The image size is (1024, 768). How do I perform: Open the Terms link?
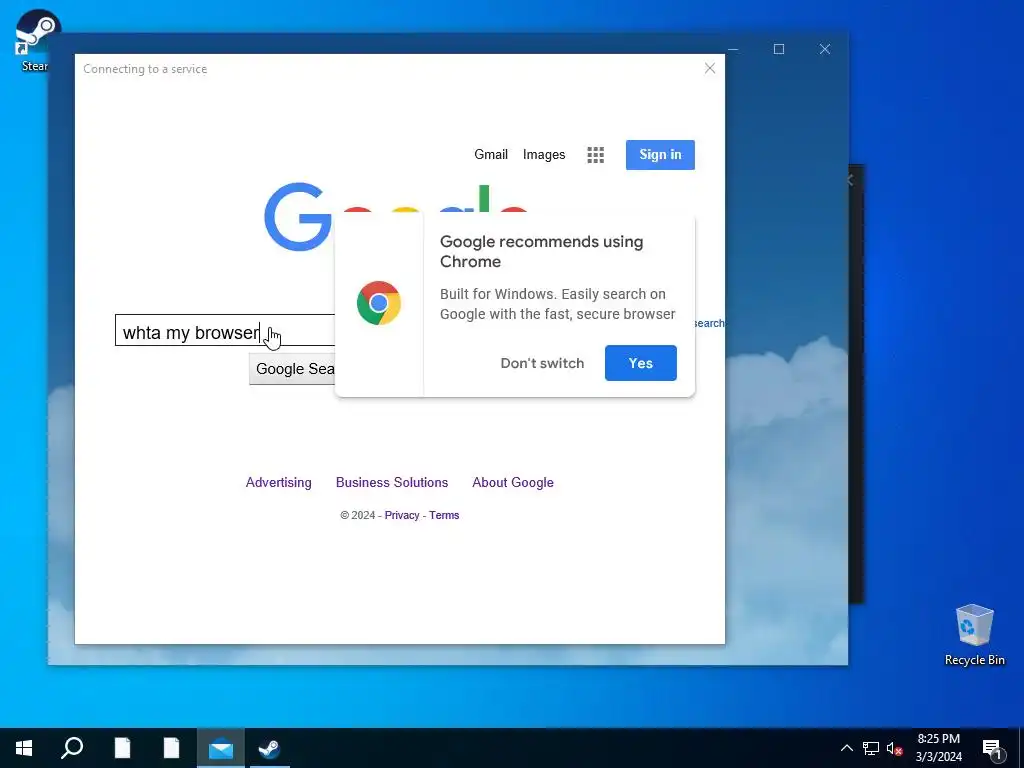point(444,515)
